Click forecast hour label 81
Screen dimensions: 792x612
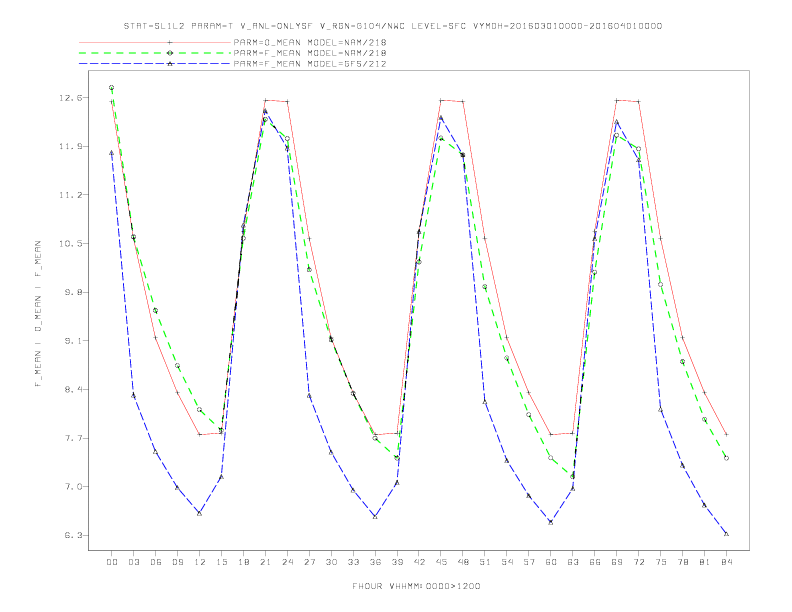coord(705,562)
